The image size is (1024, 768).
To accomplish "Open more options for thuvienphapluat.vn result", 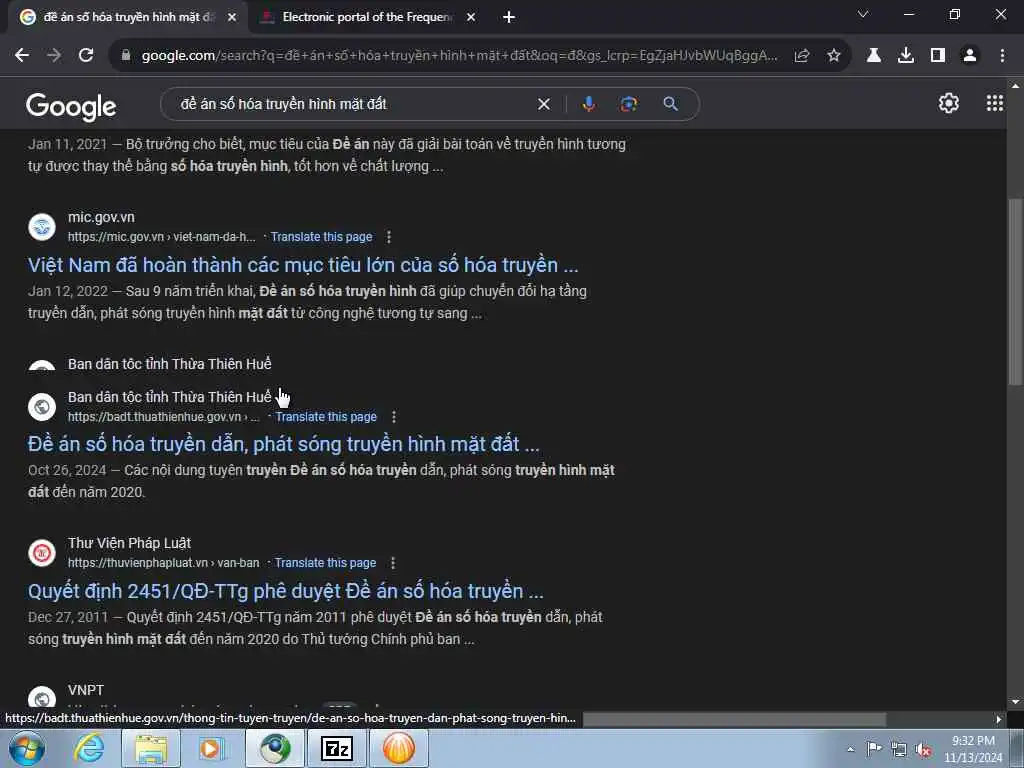I will point(392,563).
